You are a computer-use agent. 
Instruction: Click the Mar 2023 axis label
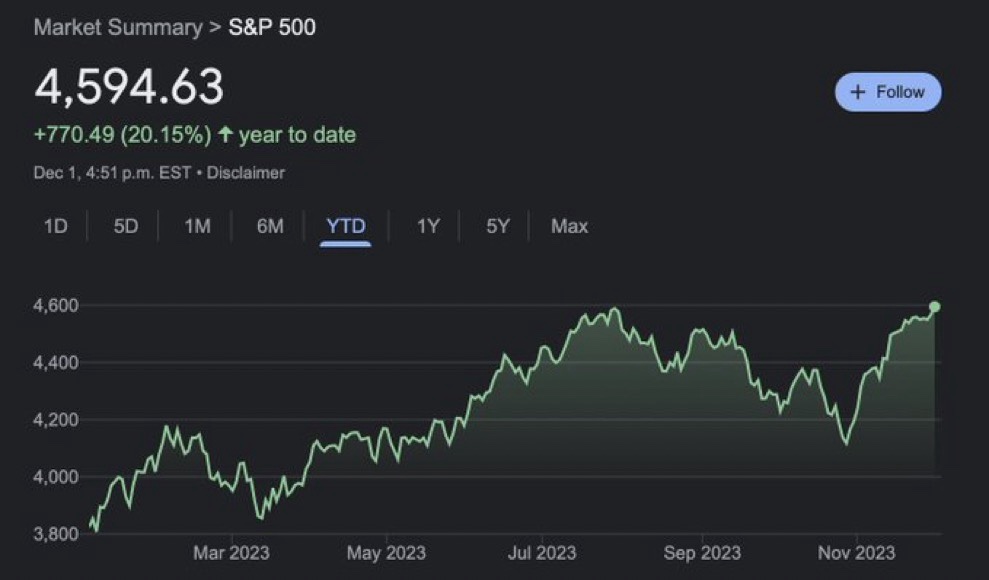[x=231, y=553]
